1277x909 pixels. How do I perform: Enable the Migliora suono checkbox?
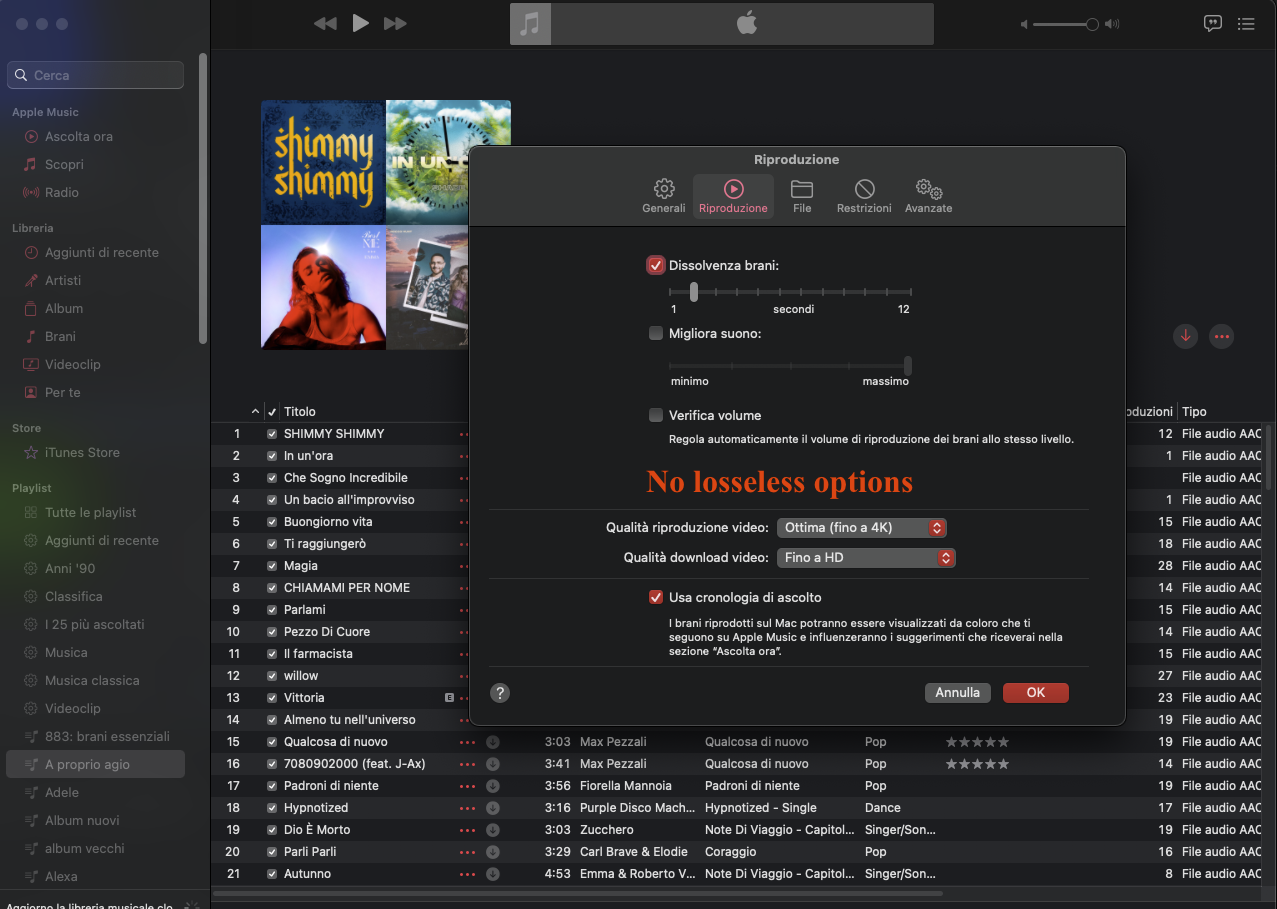(656, 333)
